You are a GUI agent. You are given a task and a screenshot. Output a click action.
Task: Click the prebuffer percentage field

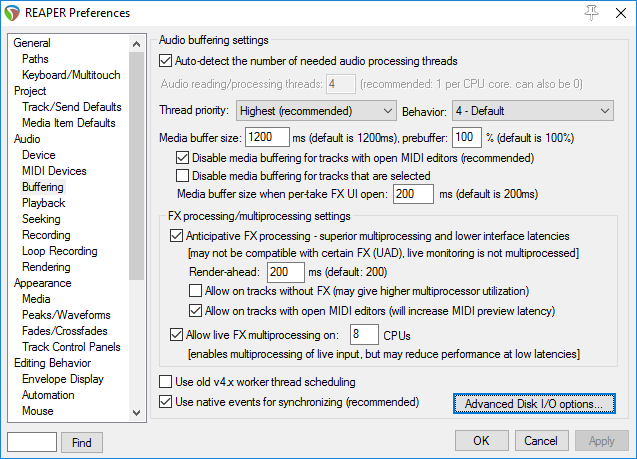[x=467, y=137]
